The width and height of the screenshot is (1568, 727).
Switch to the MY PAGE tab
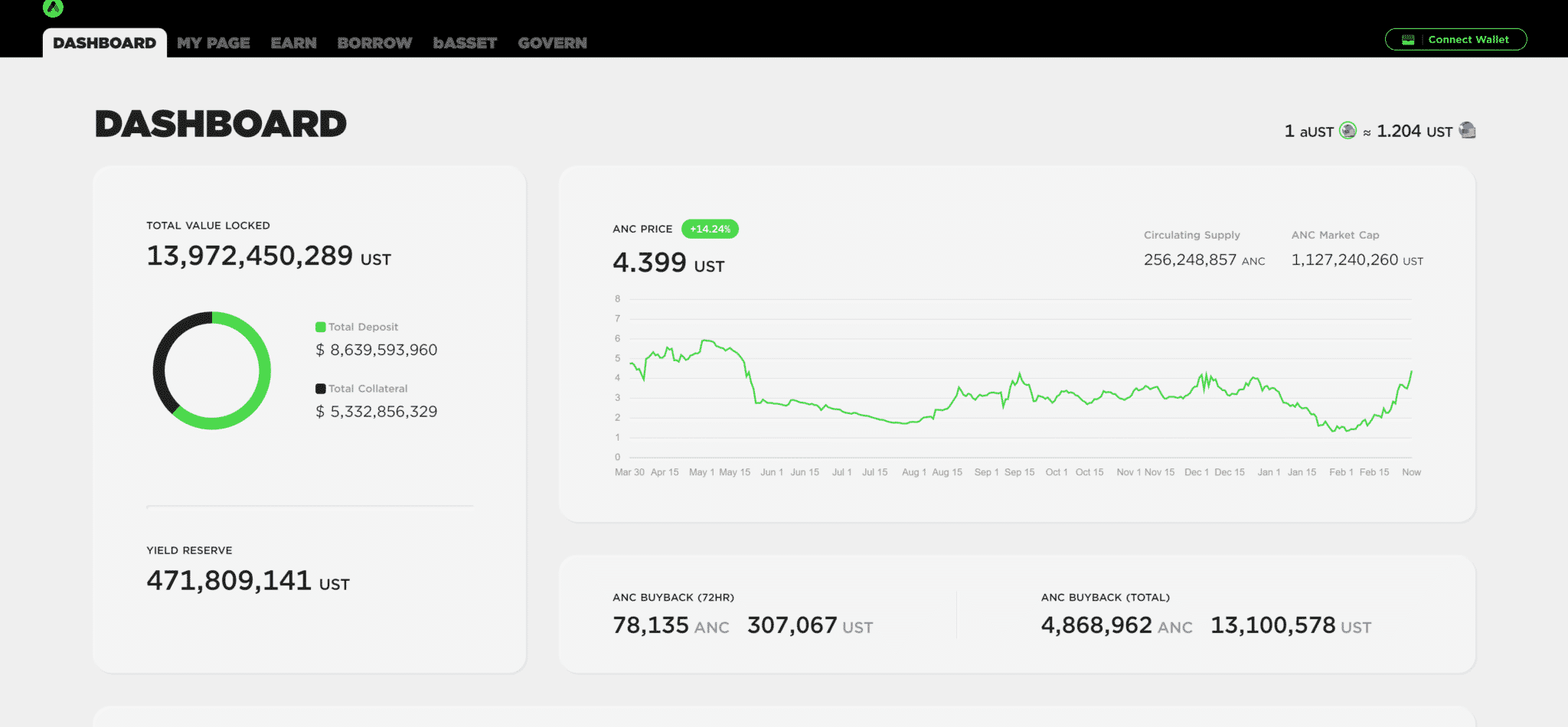pos(213,43)
